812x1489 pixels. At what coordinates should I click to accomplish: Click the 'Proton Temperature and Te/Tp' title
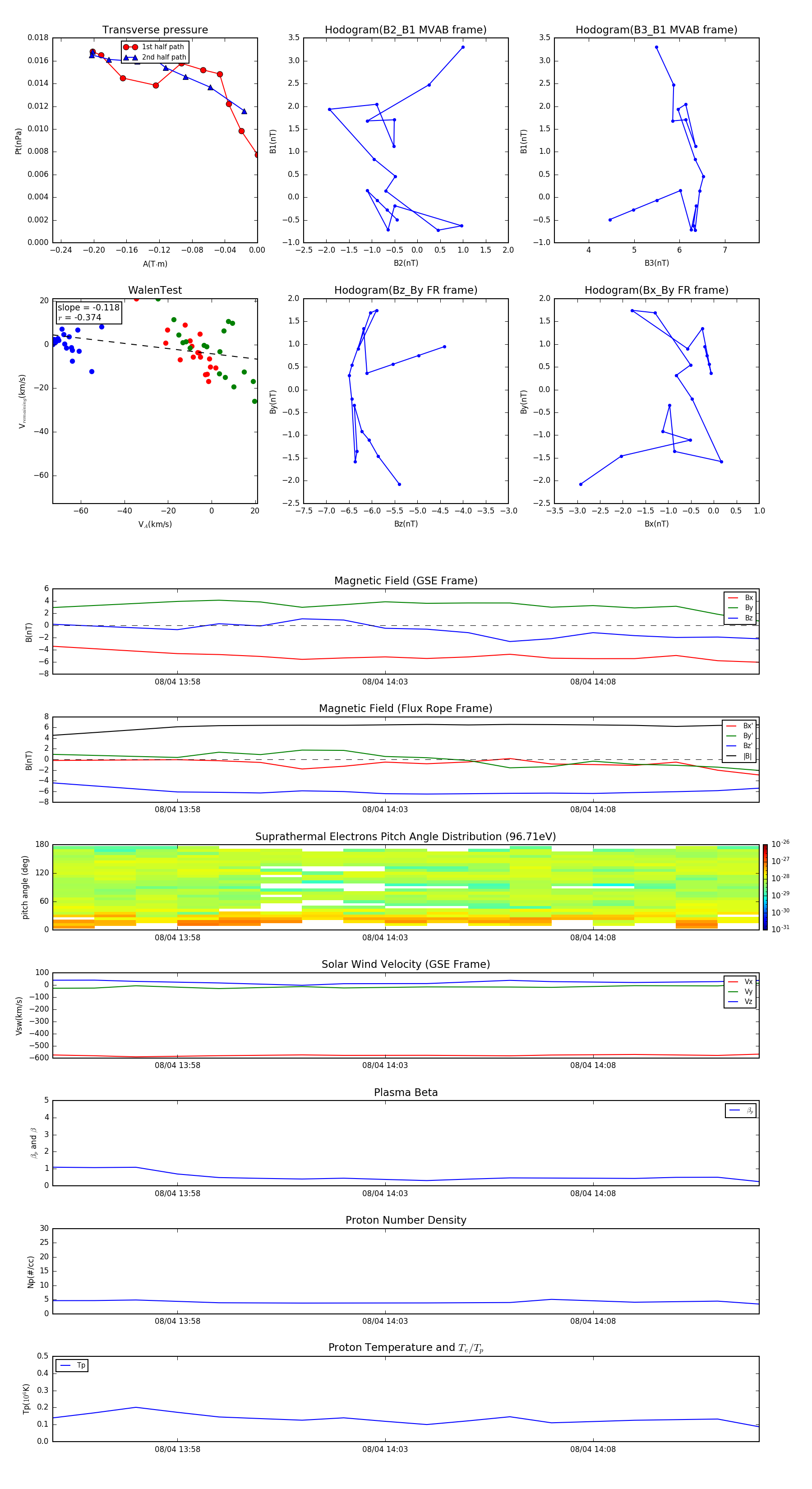(x=406, y=1347)
